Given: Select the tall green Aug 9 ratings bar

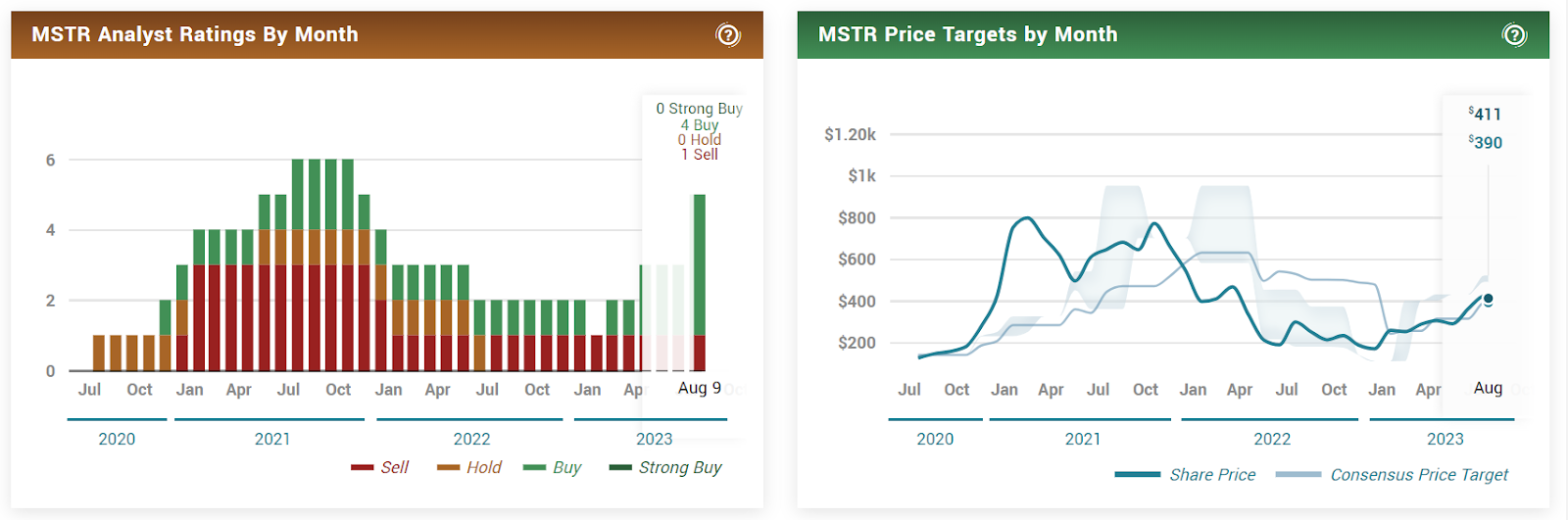Looking at the screenshot, I should tap(699, 264).
